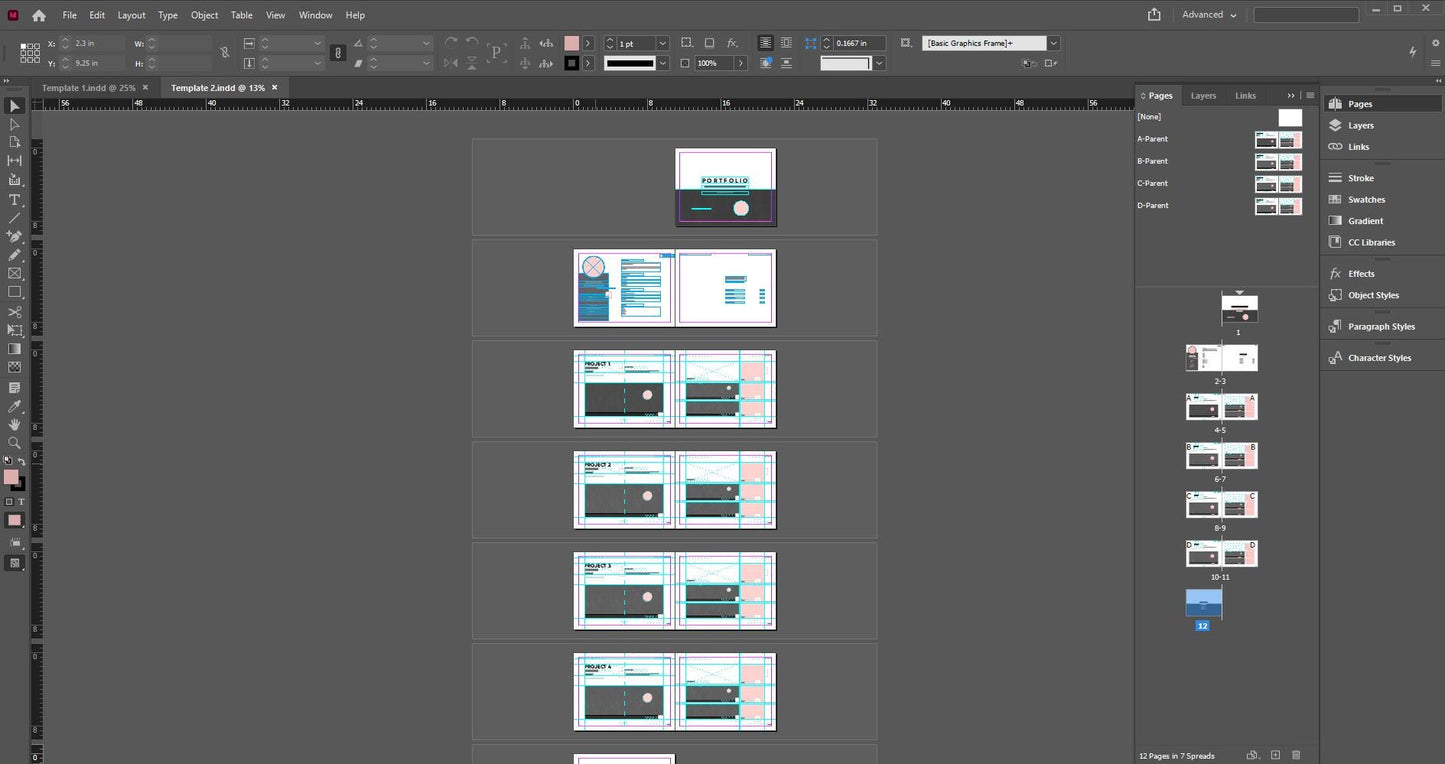This screenshot has width=1445, height=764.
Task: Click the delete selected pages trash icon
Action: (x=1296, y=755)
